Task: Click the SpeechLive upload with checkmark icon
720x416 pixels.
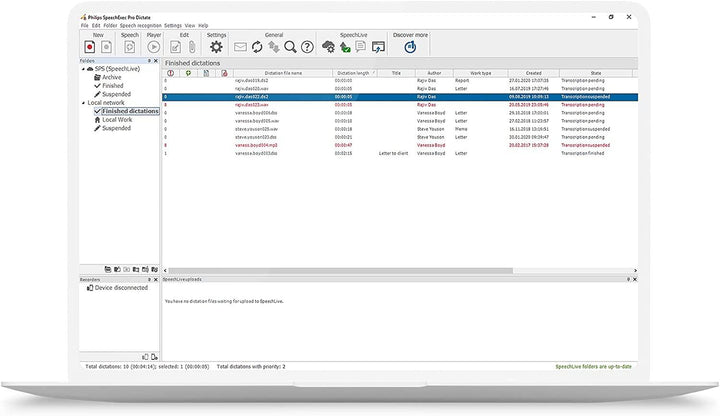Action: pos(345,47)
